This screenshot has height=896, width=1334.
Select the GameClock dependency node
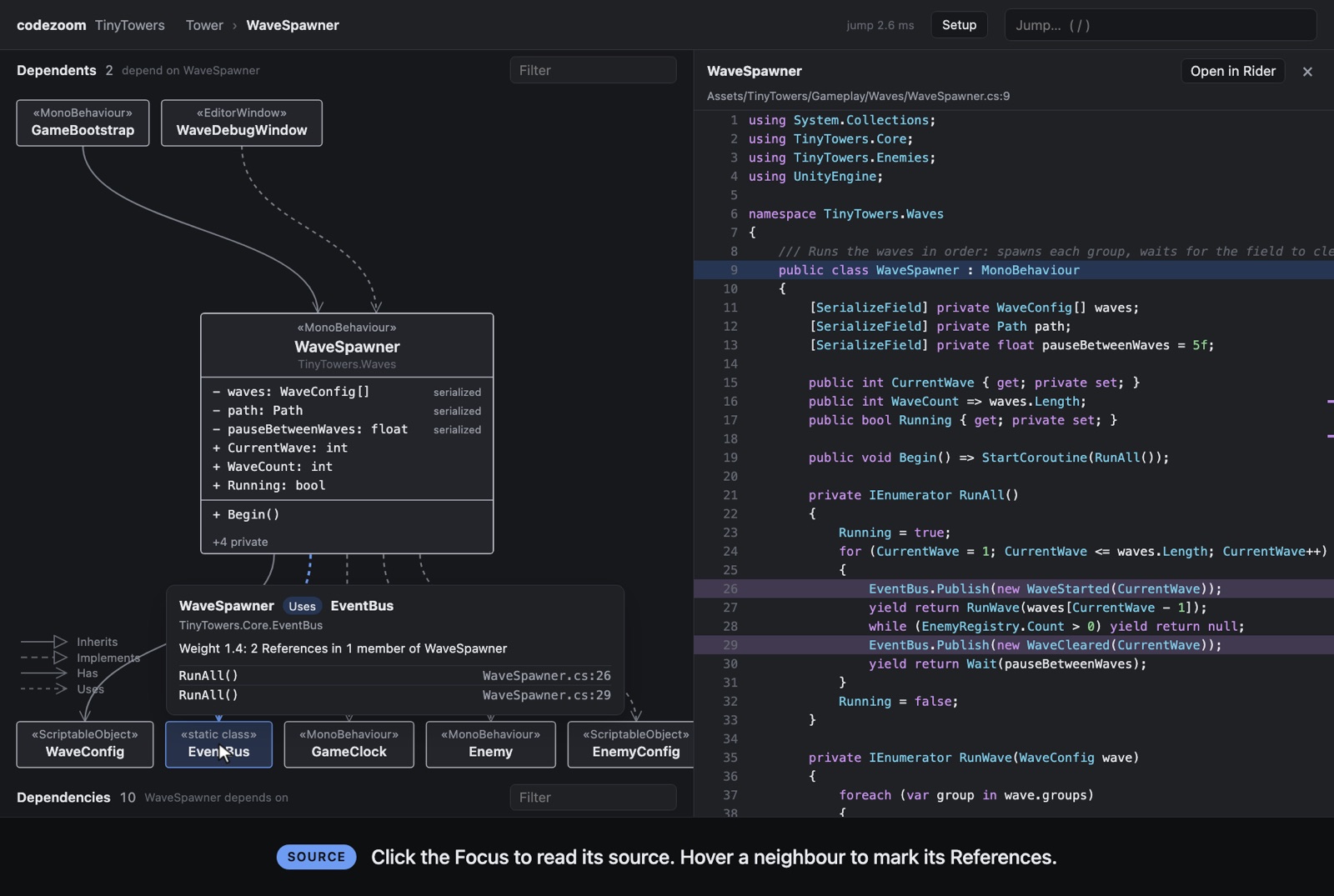[349, 744]
